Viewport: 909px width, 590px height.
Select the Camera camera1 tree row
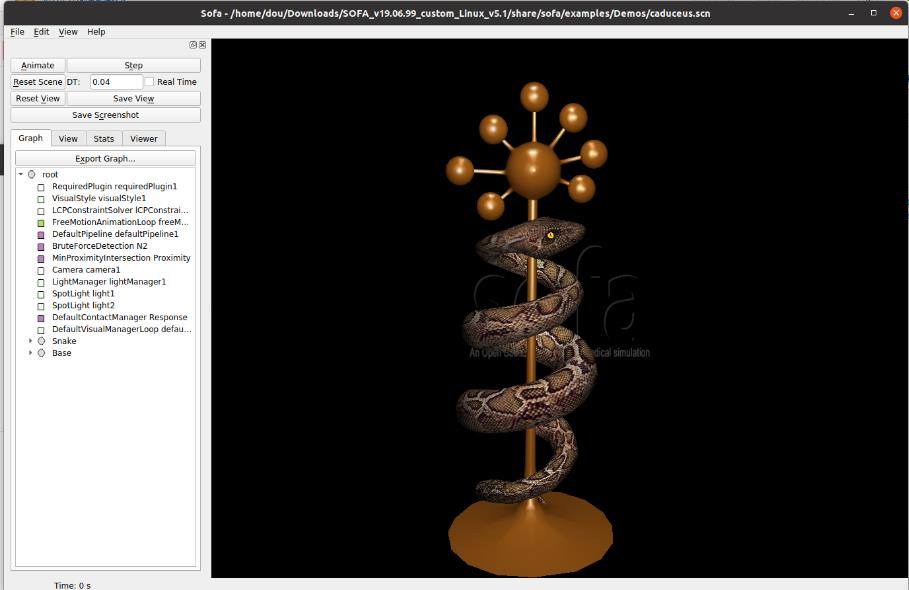coord(106,270)
